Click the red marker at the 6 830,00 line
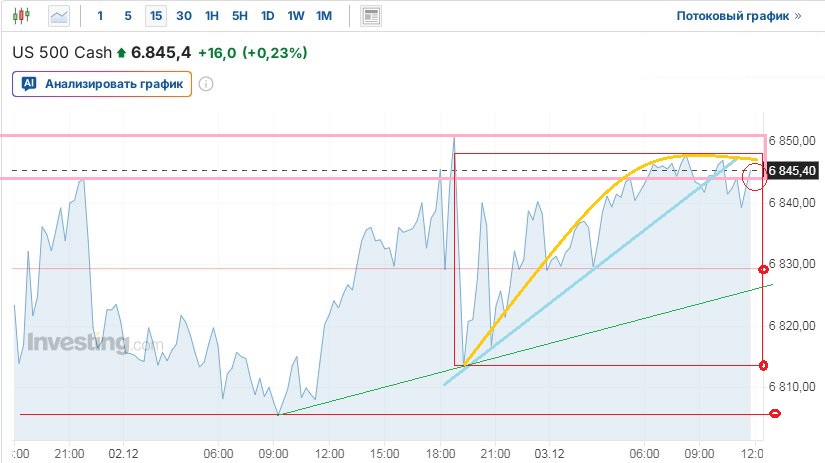Viewport: 825px width, 463px height. click(x=764, y=269)
